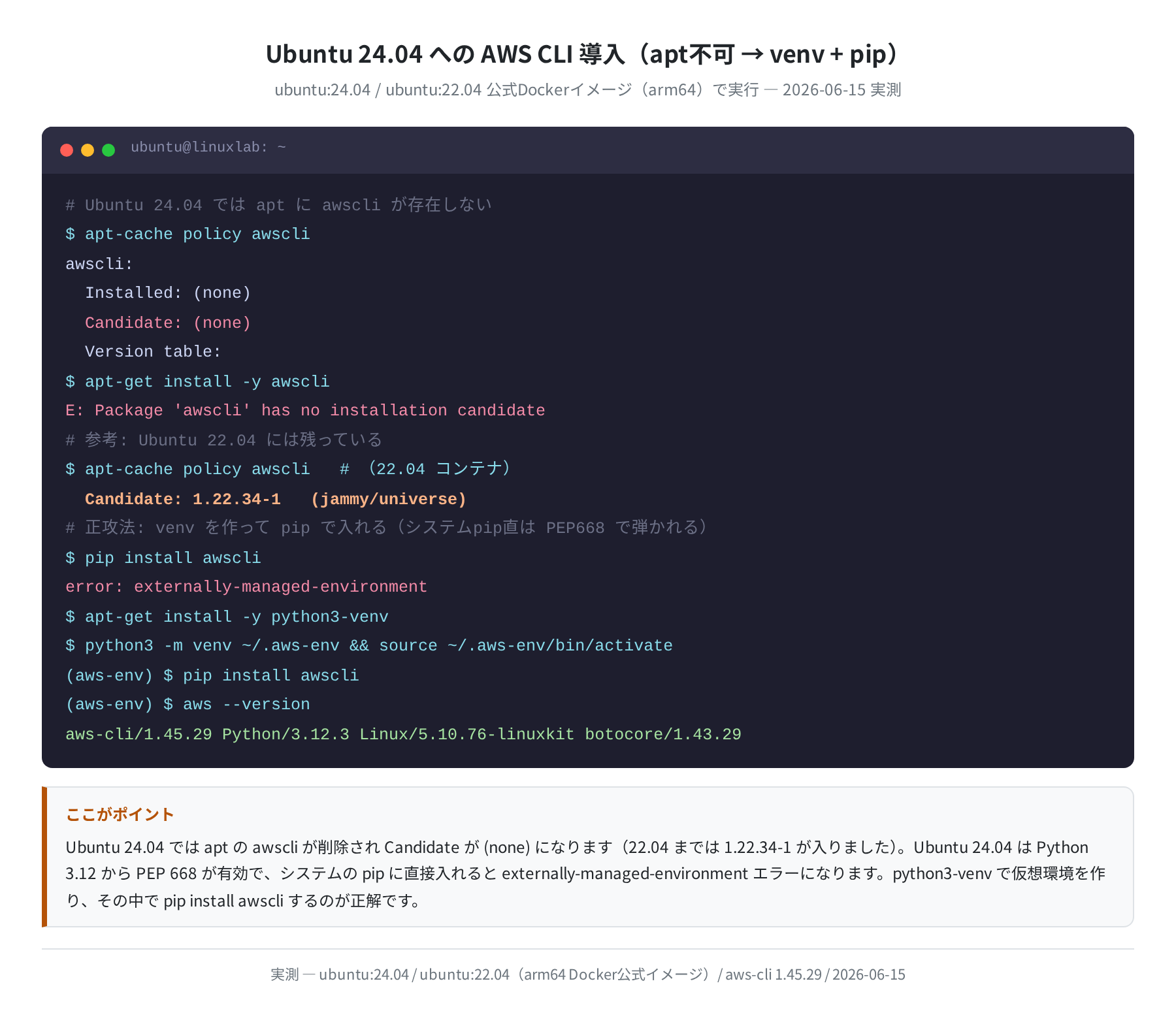Viewport: 1176px width, 1011px height.
Task: Click the '$ apt-get install -y awscli' command
Action: (197, 381)
